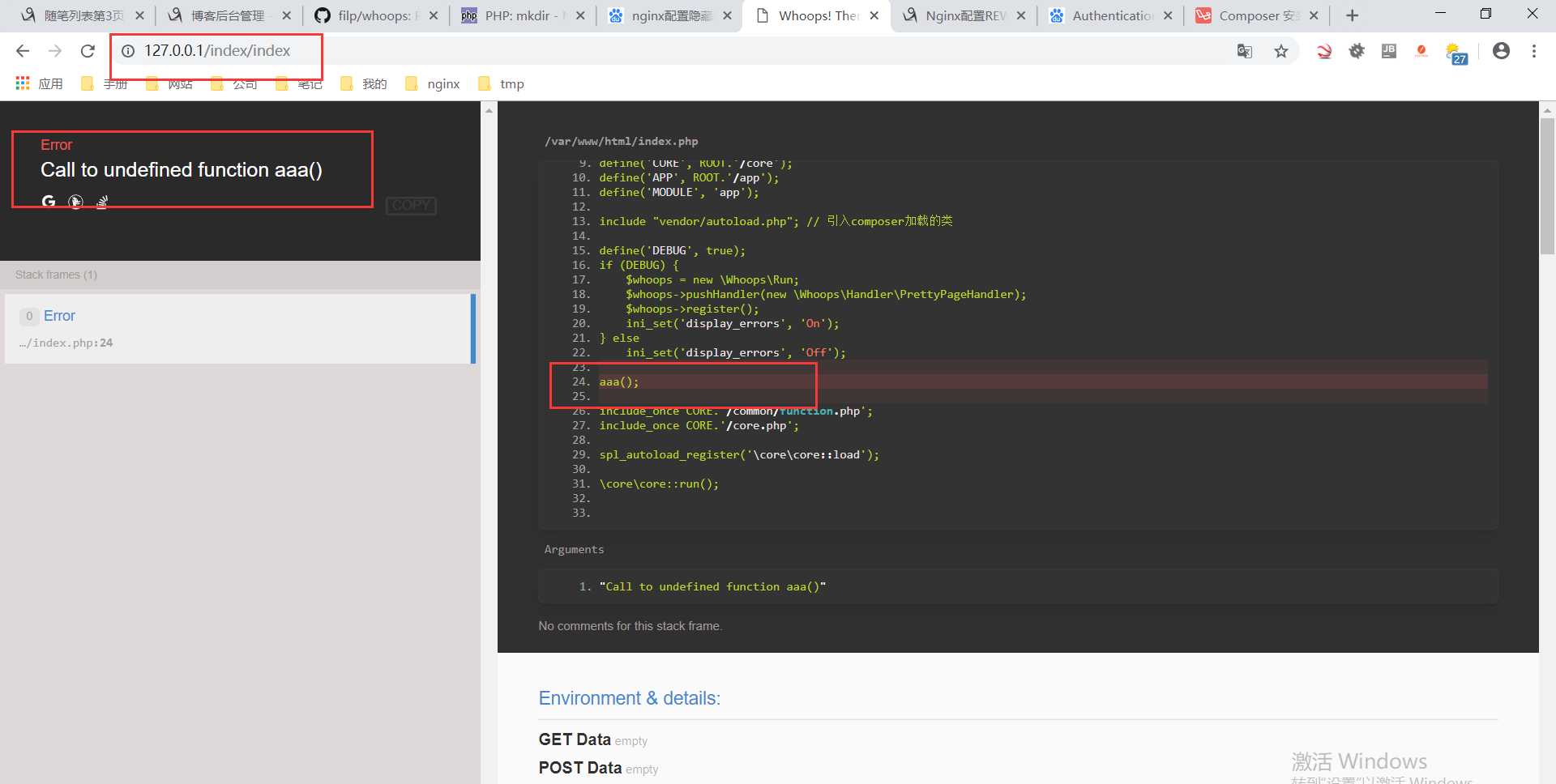Click the .../index.php:24 frame path
Image resolution: width=1556 pixels, height=784 pixels.
[66, 343]
